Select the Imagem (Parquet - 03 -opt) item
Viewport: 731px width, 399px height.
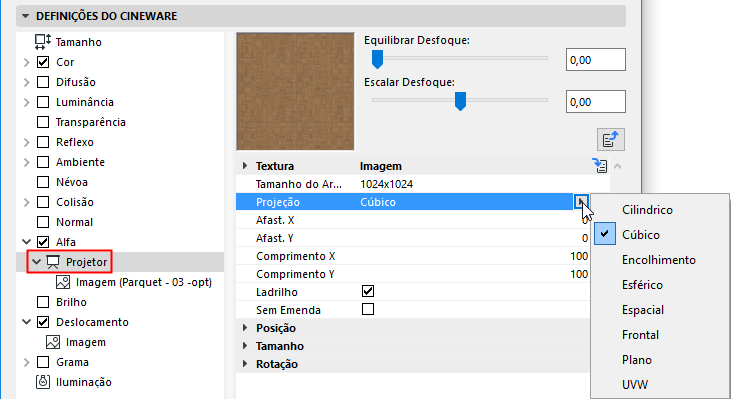[144, 282]
